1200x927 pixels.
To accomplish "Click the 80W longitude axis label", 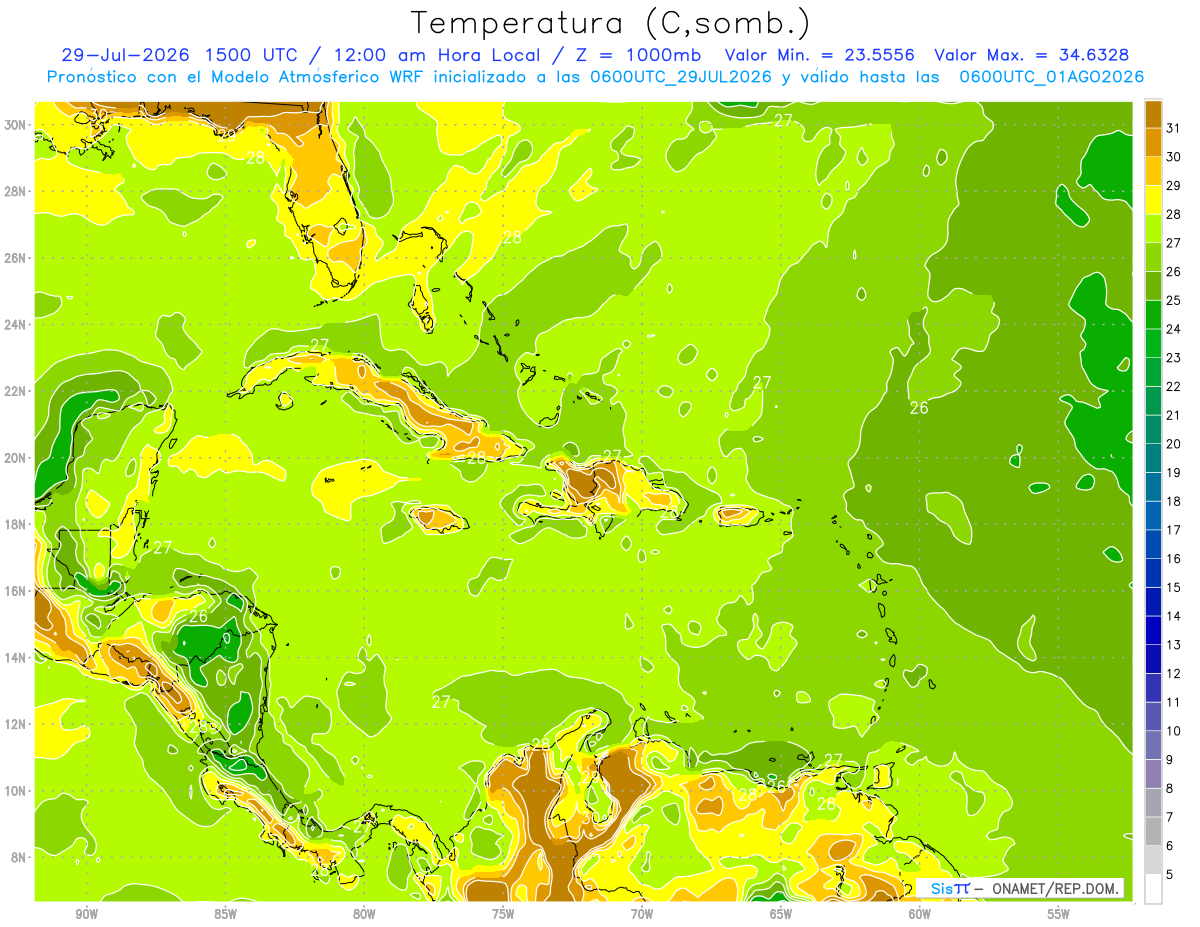I will coord(364,915).
